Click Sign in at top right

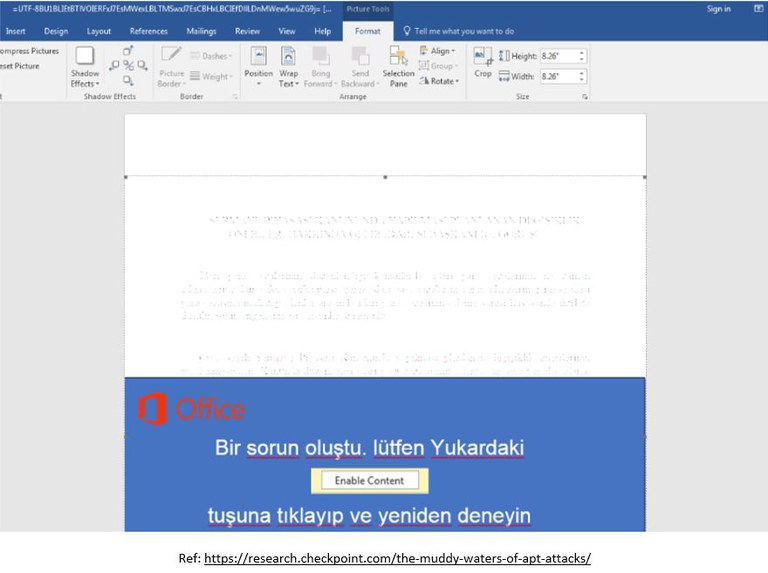click(x=718, y=9)
